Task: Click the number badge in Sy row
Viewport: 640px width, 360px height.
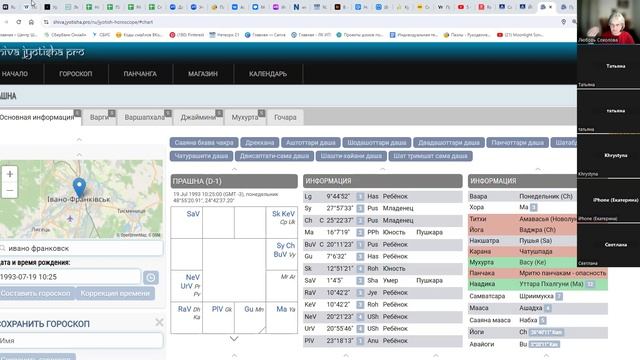Action: 360,209
